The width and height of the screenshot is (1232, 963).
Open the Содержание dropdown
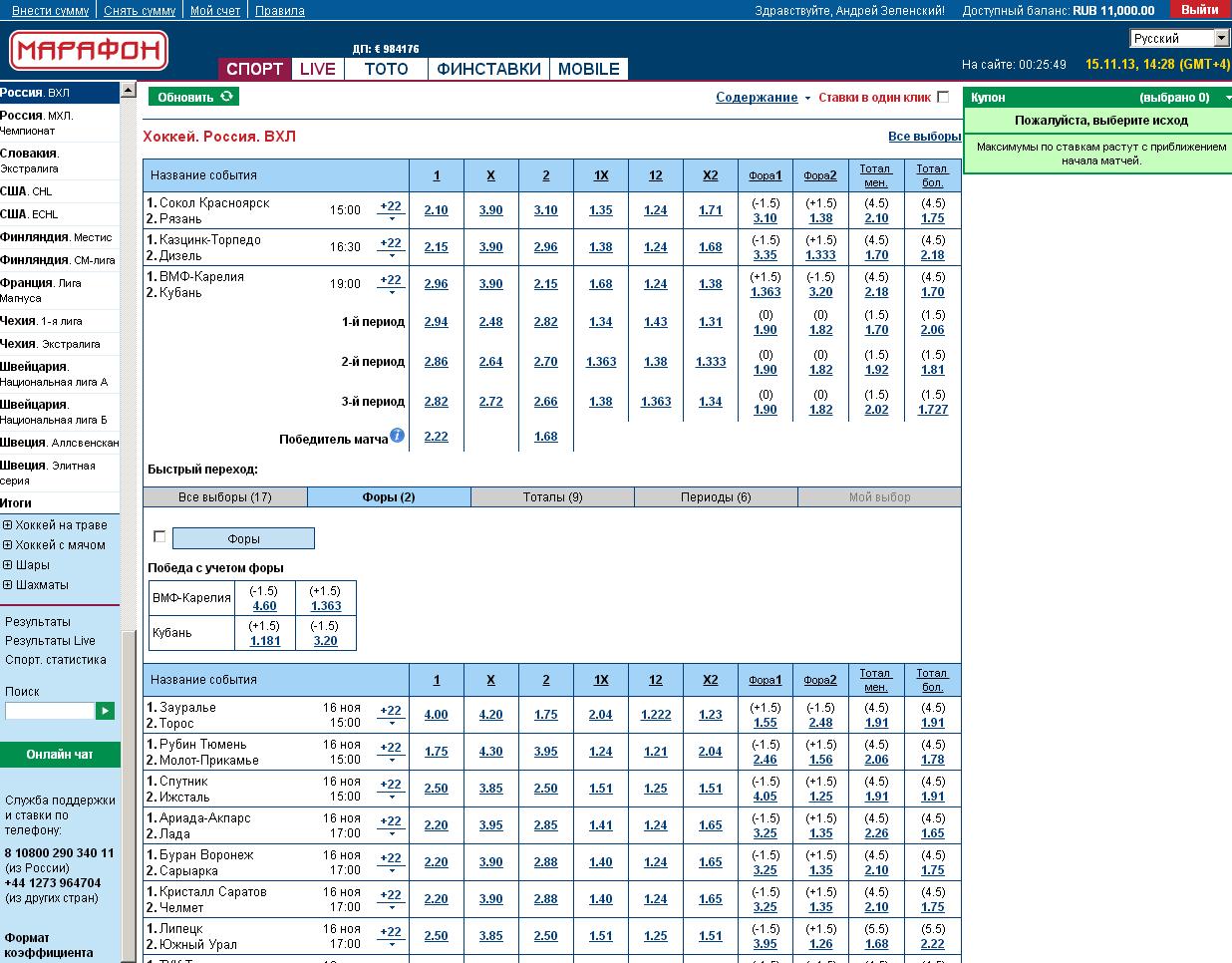tap(763, 97)
